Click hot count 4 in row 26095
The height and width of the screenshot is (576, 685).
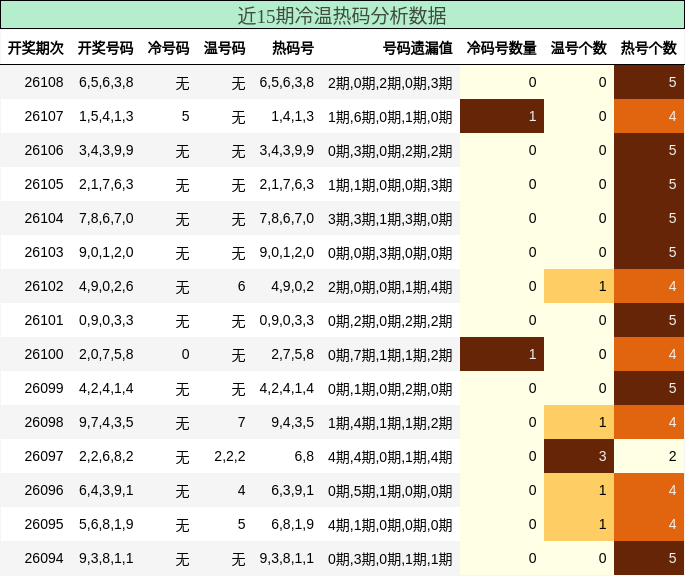(x=649, y=524)
